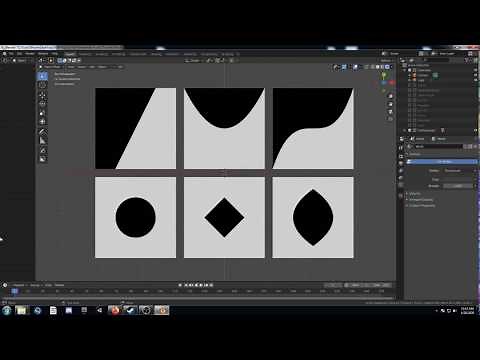480x360 pixels.
Task: Toggle the highlighted orange select mode button
Action: point(51,60)
